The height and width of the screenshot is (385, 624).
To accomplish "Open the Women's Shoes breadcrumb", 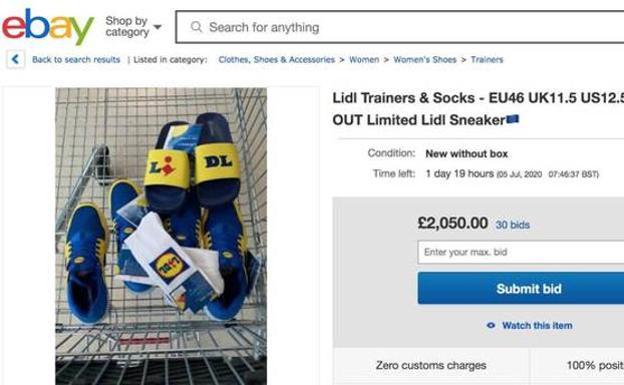I will tap(425, 60).
